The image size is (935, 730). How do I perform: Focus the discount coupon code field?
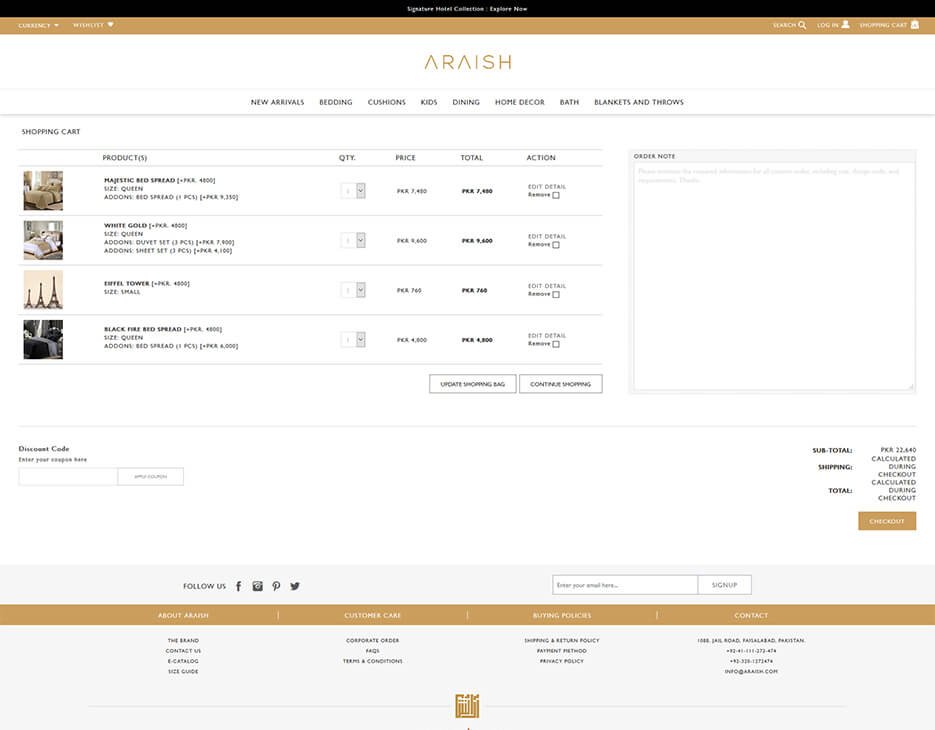(68, 477)
